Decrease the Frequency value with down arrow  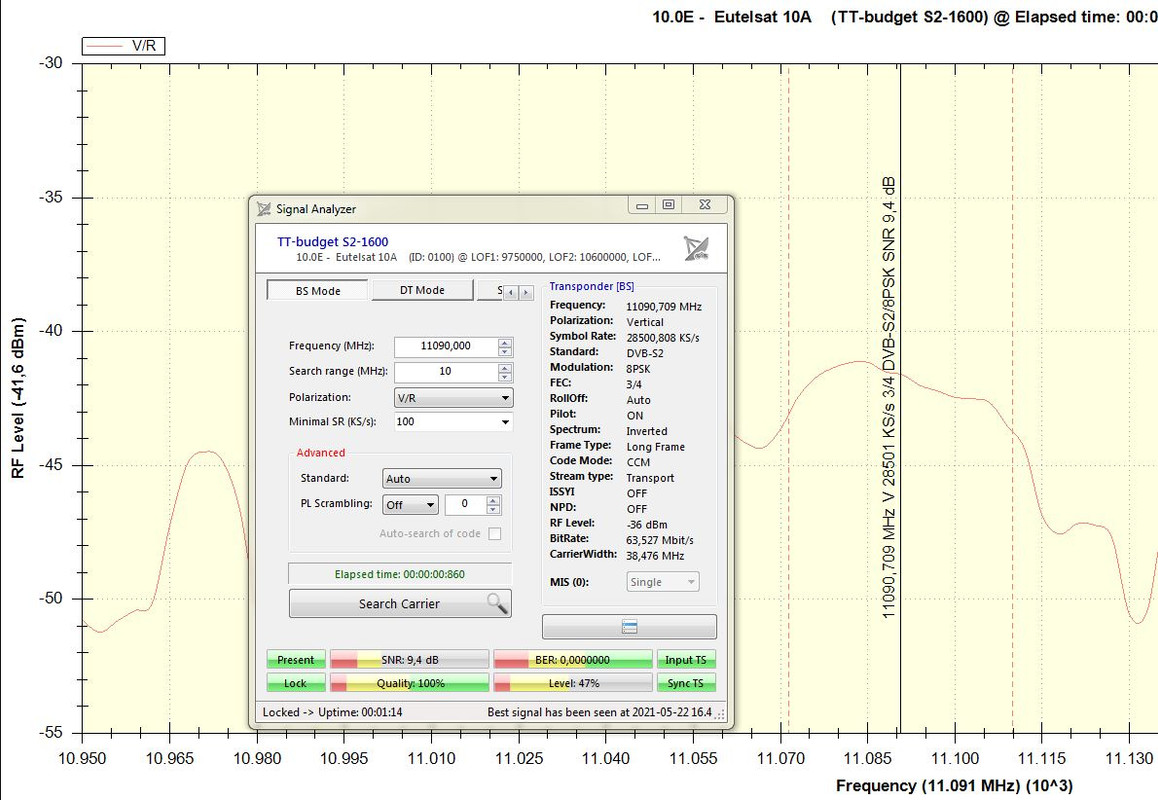coord(505,351)
